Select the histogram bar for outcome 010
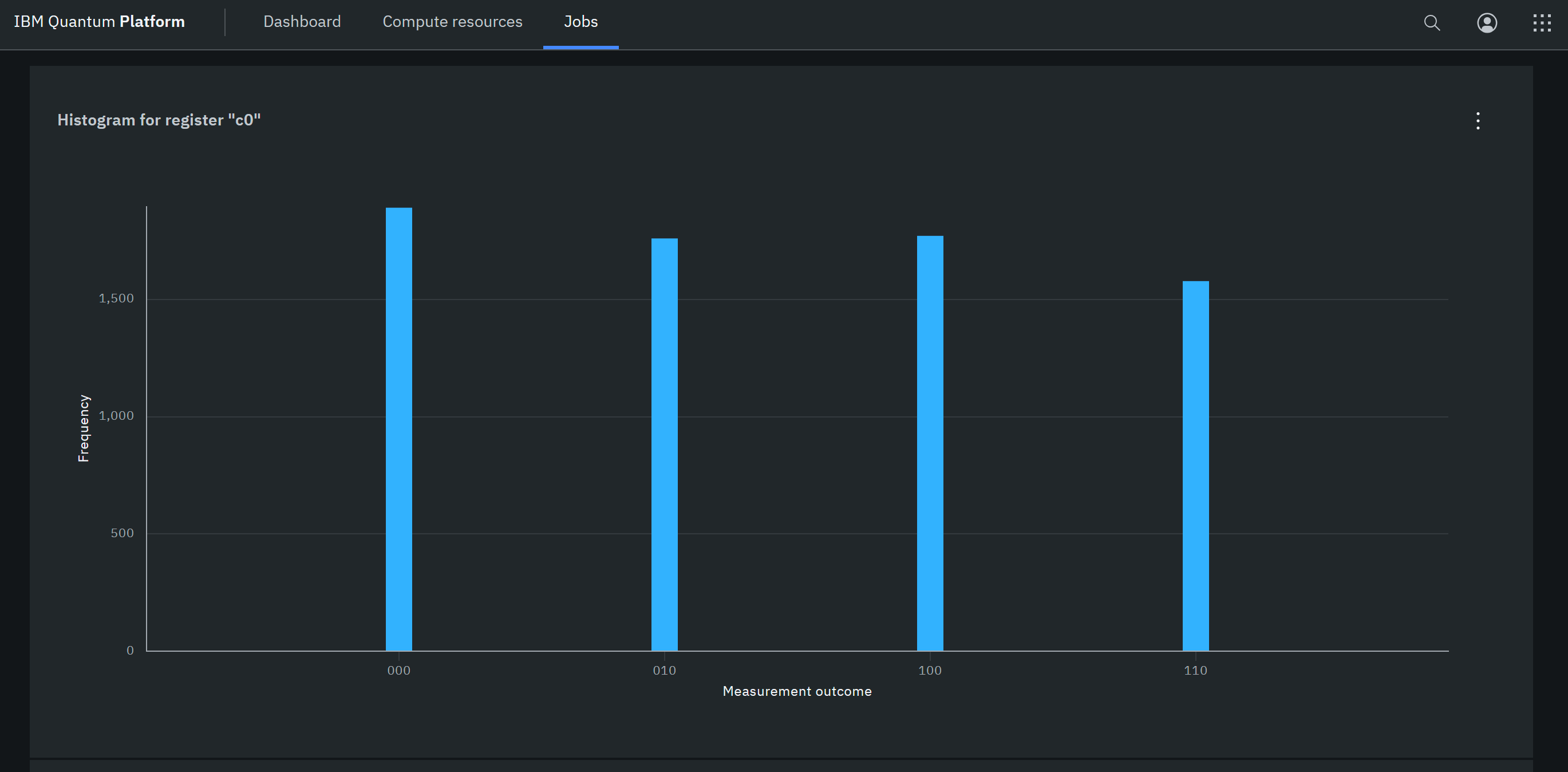This screenshot has height=772, width=1568. click(x=664, y=444)
